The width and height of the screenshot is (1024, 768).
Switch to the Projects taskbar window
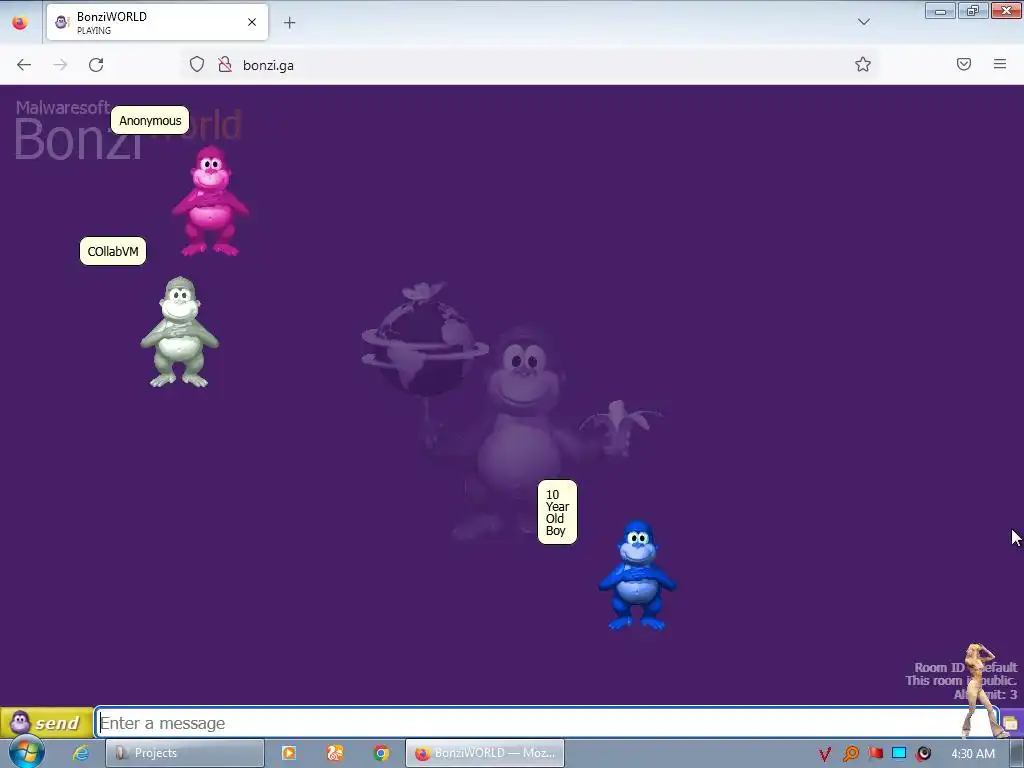pos(185,753)
